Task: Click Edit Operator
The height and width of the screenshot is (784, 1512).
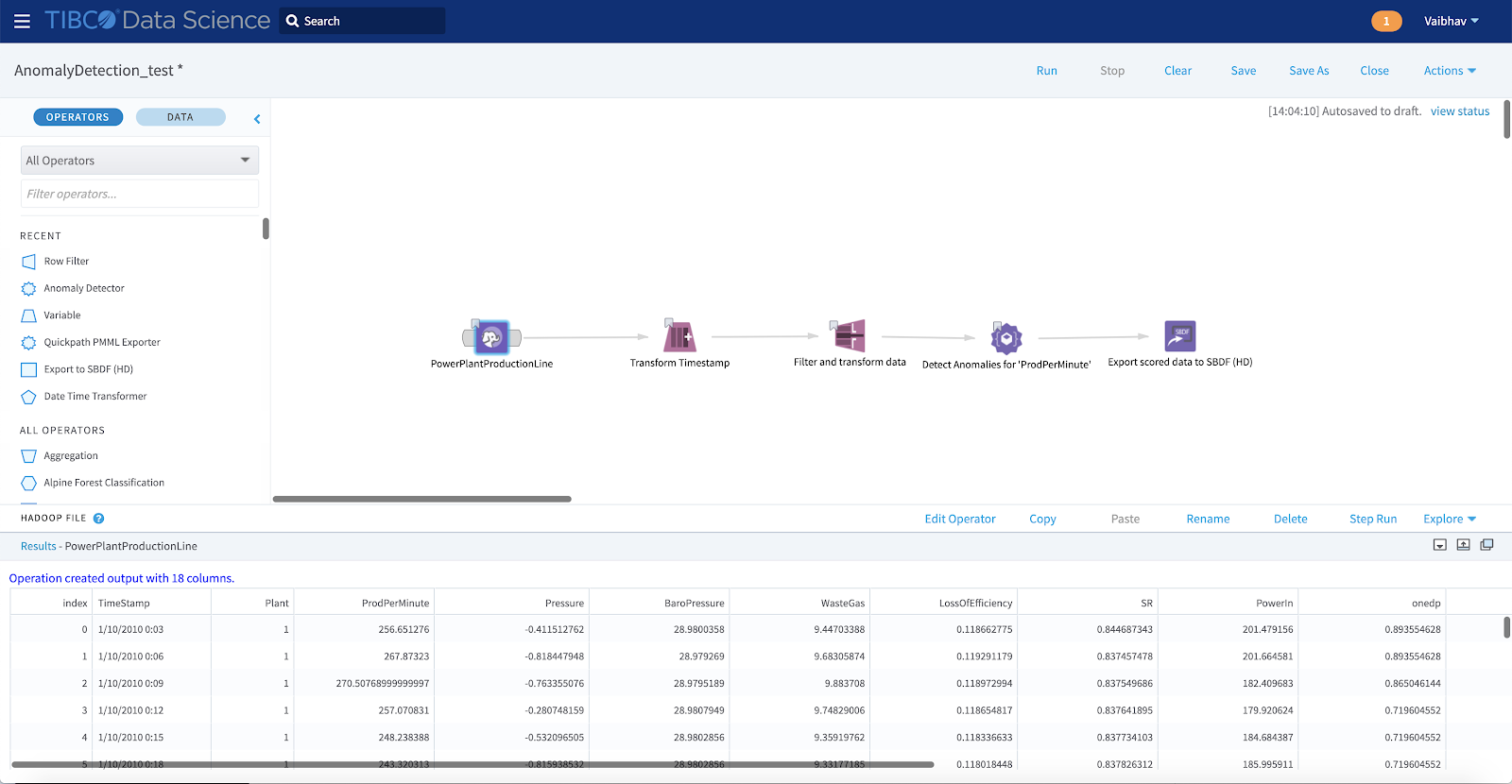Action: click(x=960, y=519)
